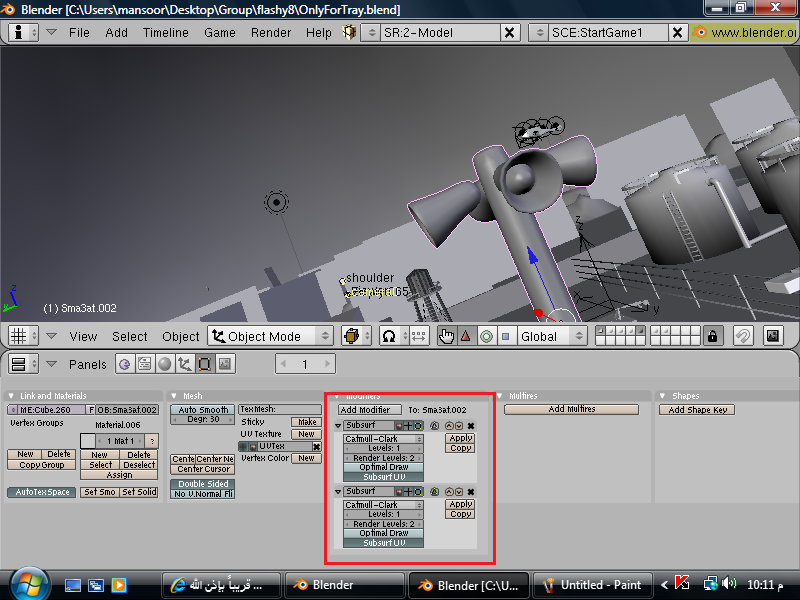
Task: Click the solid draw type cube icon
Action: pos(356,336)
